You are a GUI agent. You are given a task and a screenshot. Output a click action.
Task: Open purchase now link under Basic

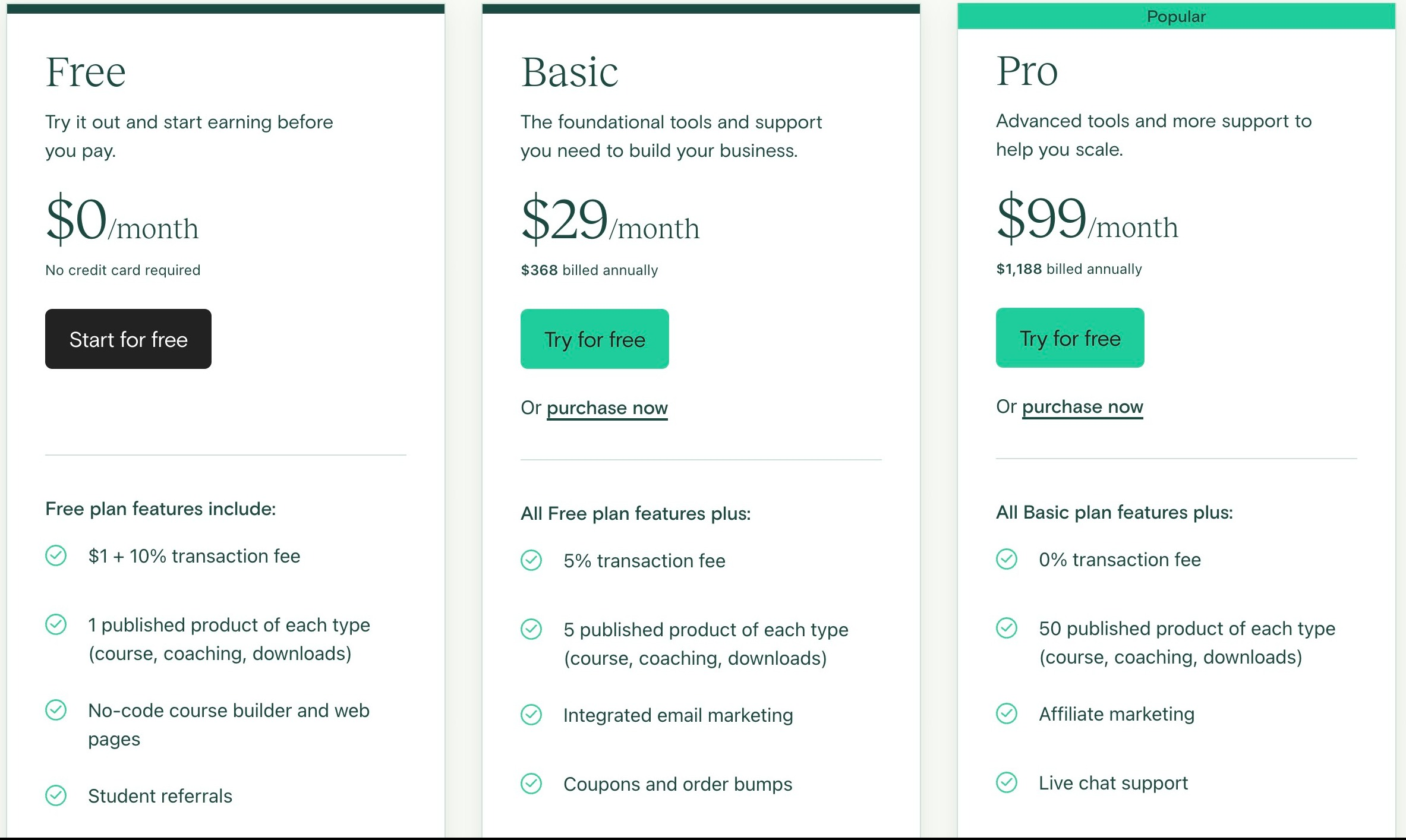[x=607, y=408]
